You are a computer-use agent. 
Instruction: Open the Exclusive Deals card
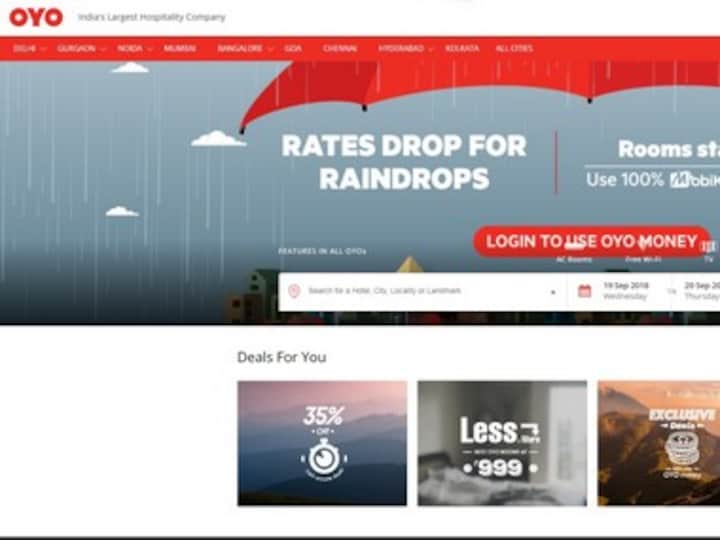click(x=659, y=443)
